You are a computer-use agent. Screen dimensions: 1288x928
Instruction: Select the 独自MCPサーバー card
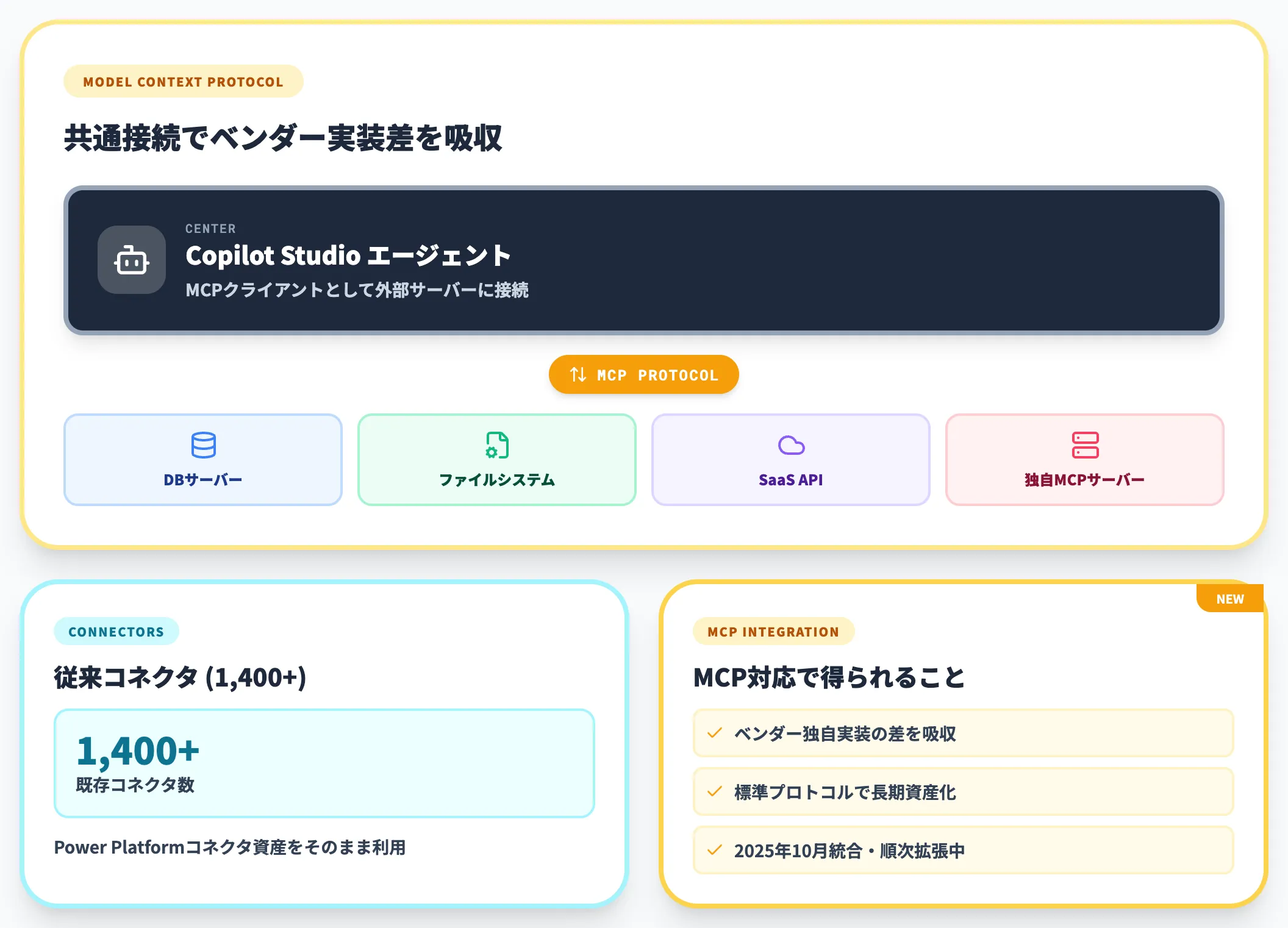click(x=1085, y=460)
